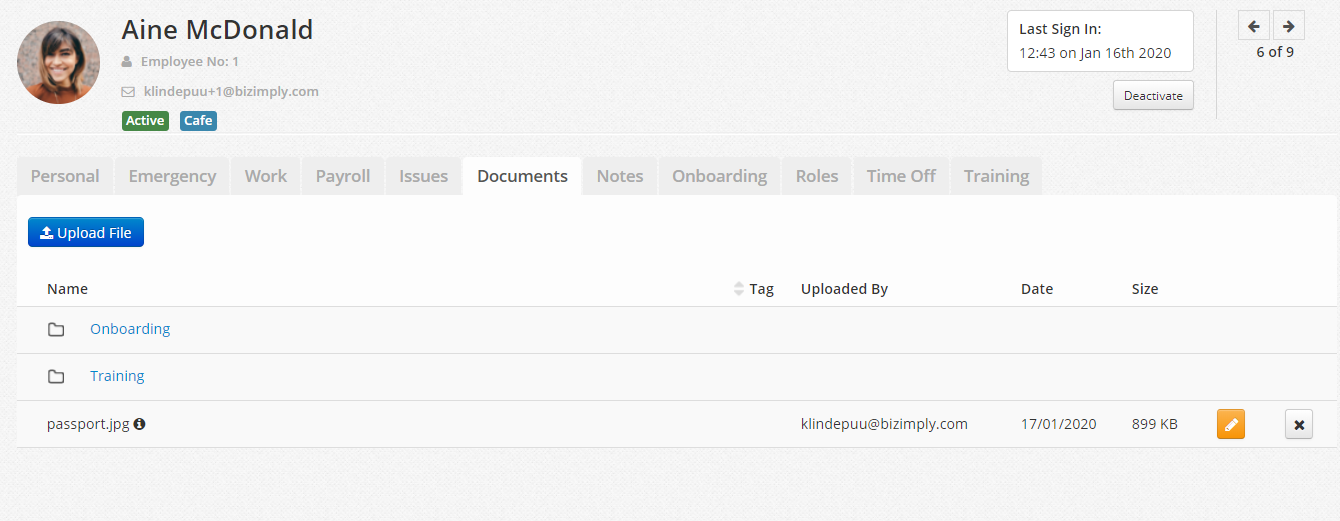Go to the previous employee arrow

tap(1254, 26)
